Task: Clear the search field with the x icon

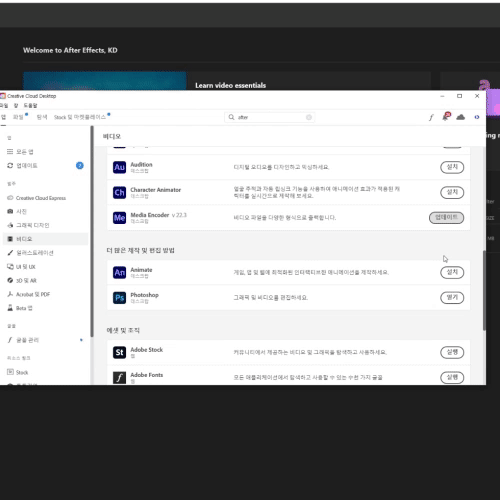Action: 309,117
